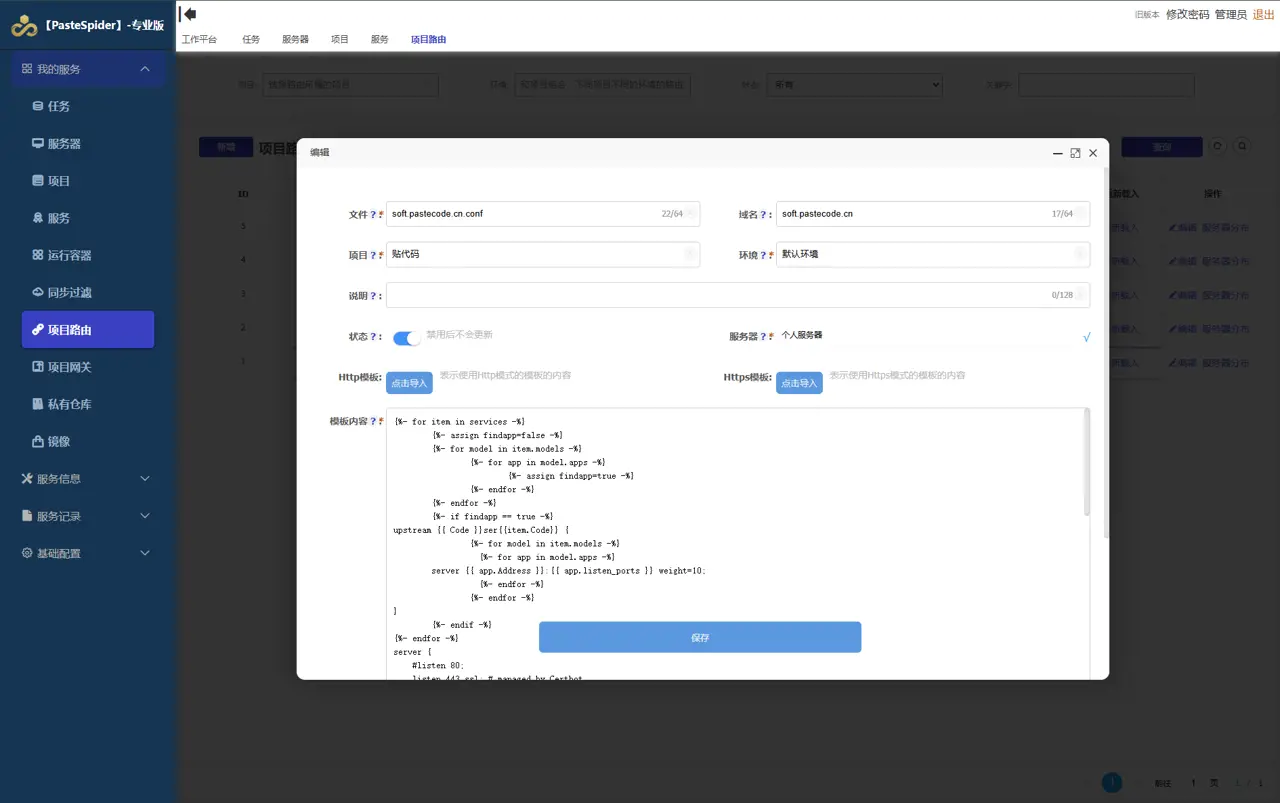Collapse the sidebar with the arrow icon
The height and width of the screenshot is (803, 1280).
point(188,14)
